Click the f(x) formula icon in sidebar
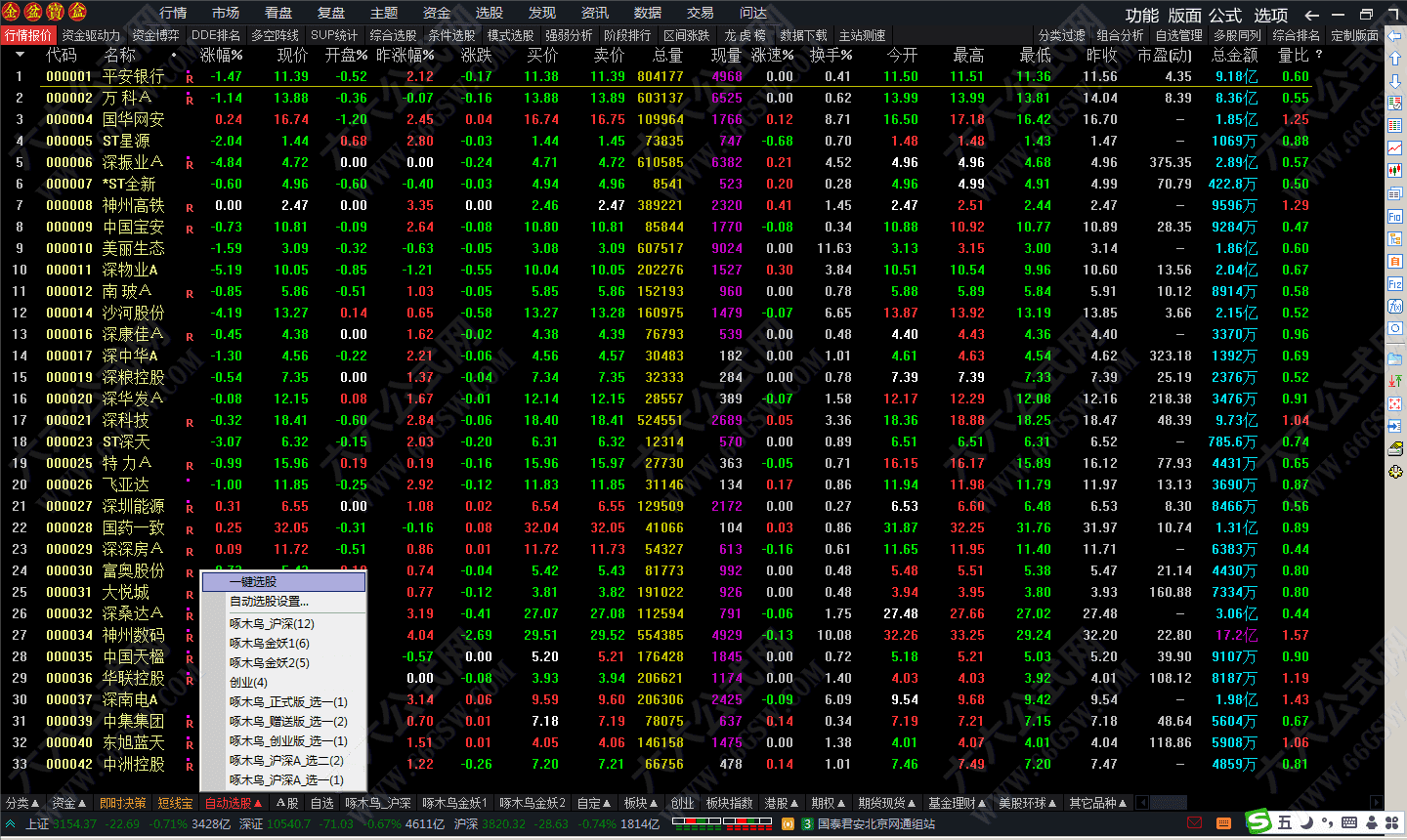Screen dimensions: 1407x840 1395,306
